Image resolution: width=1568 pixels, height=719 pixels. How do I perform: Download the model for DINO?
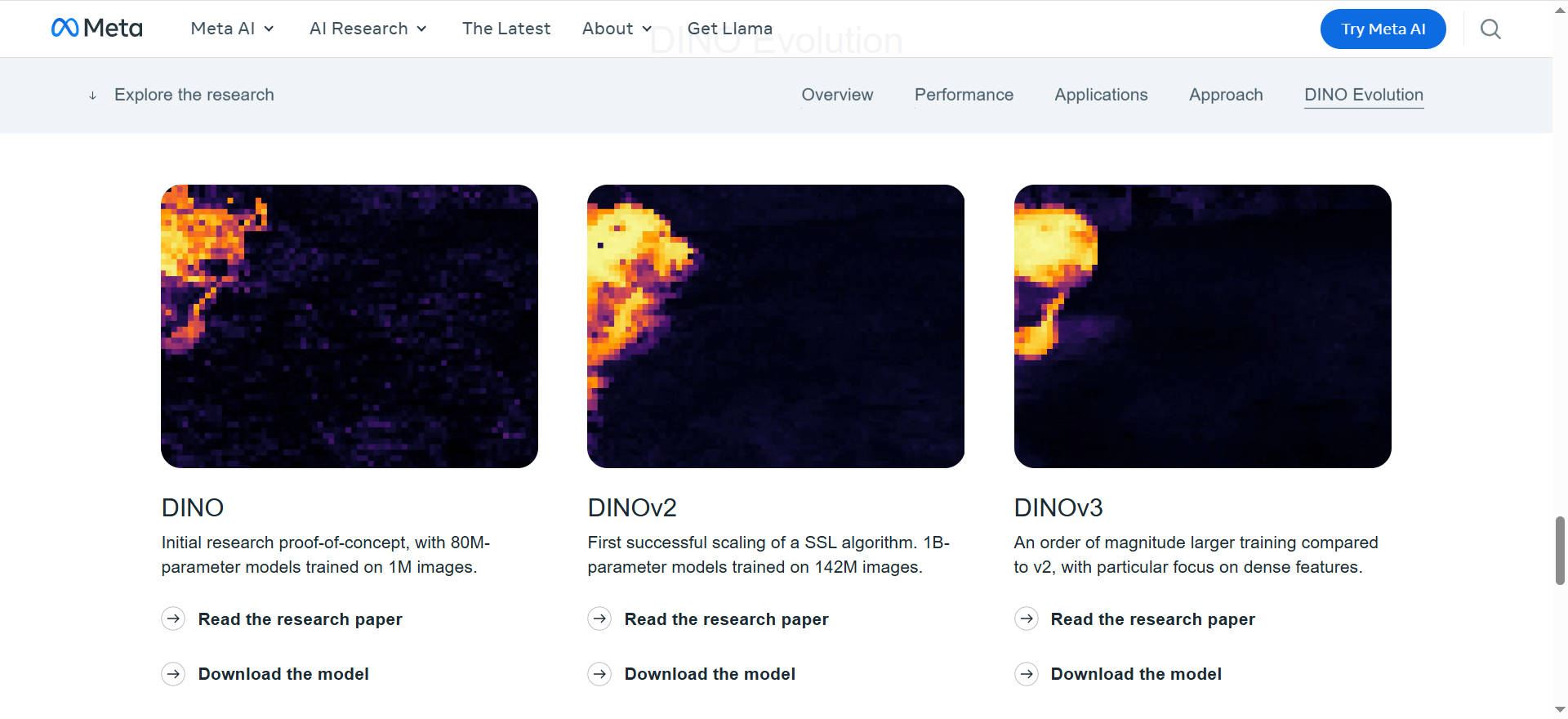coord(283,674)
